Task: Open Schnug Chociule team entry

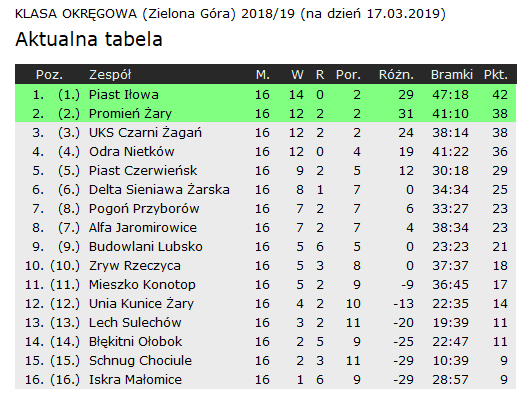Action: (140, 360)
